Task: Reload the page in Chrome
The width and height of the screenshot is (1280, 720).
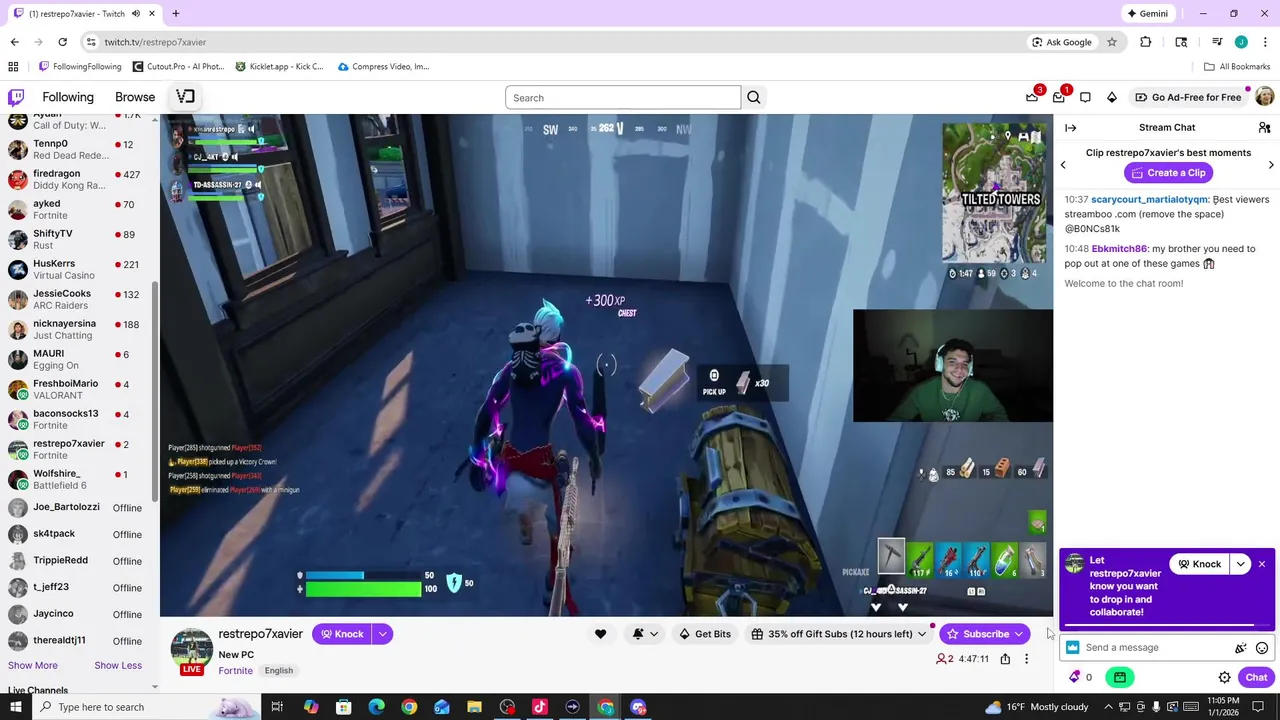Action: [62, 42]
